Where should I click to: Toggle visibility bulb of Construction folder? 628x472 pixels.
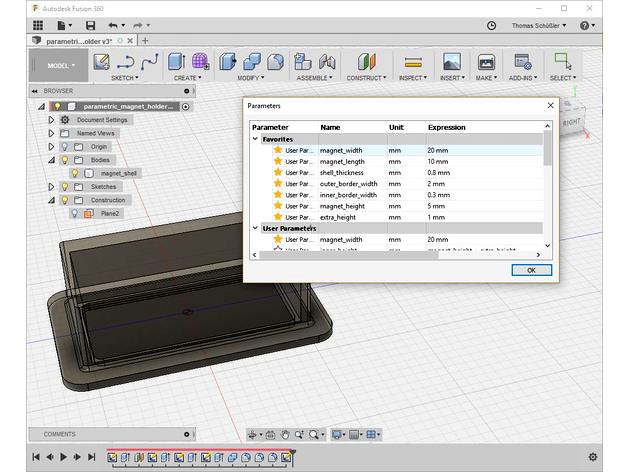(x=64, y=200)
